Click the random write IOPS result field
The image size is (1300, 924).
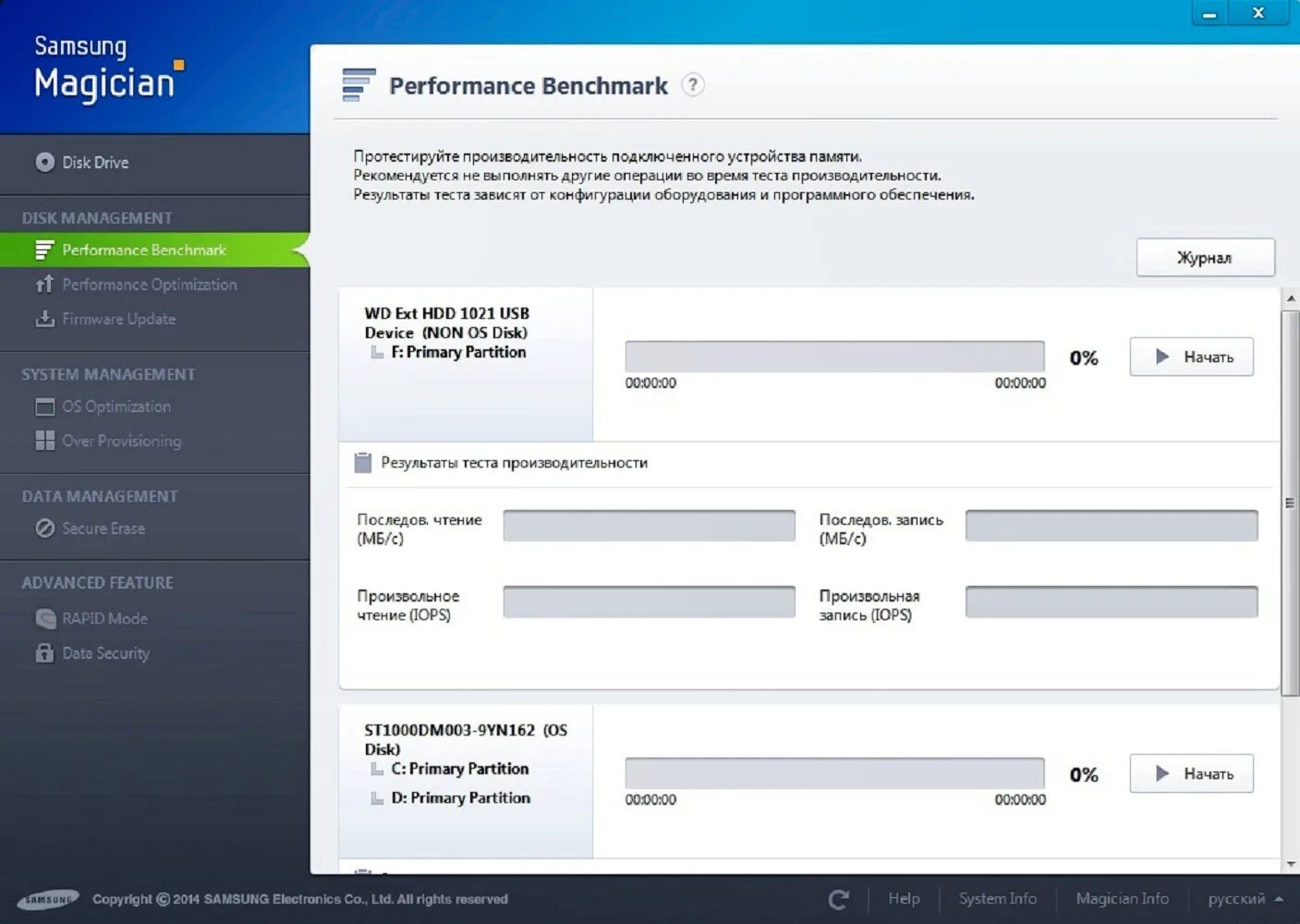click(x=1112, y=602)
